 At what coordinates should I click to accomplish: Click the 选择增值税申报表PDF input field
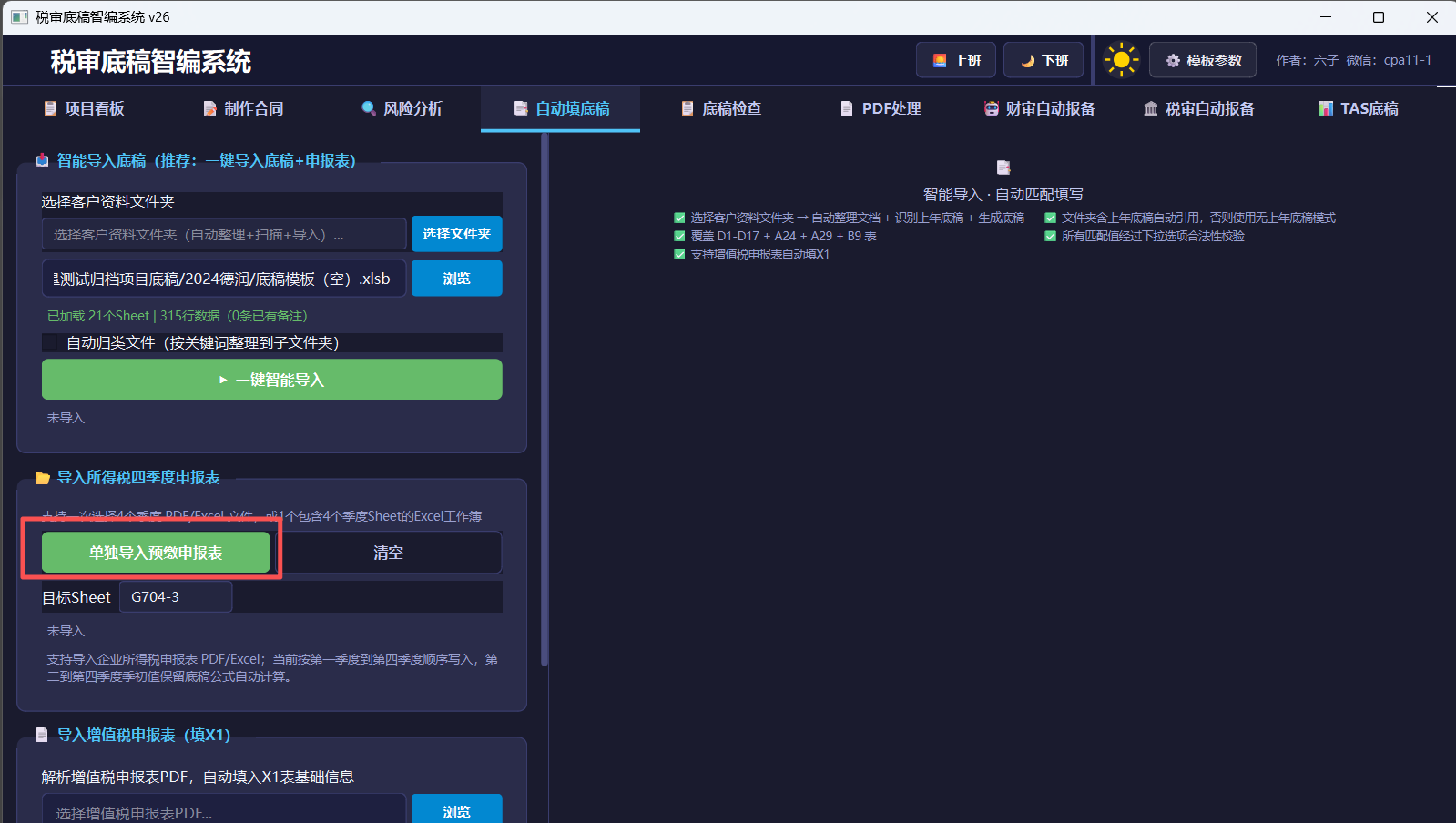pyautogui.click(x=224, y=810)
